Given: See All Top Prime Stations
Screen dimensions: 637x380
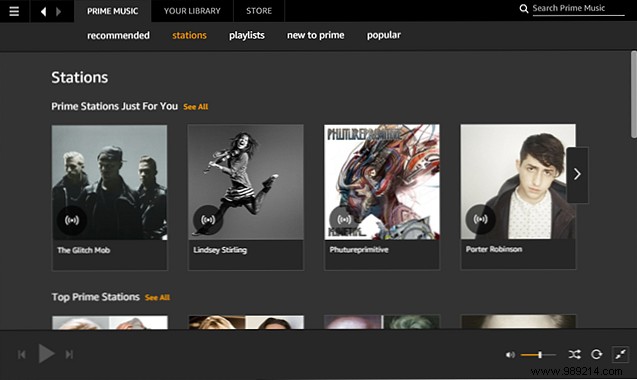Looking at the screenshot, I should (158, 297).
